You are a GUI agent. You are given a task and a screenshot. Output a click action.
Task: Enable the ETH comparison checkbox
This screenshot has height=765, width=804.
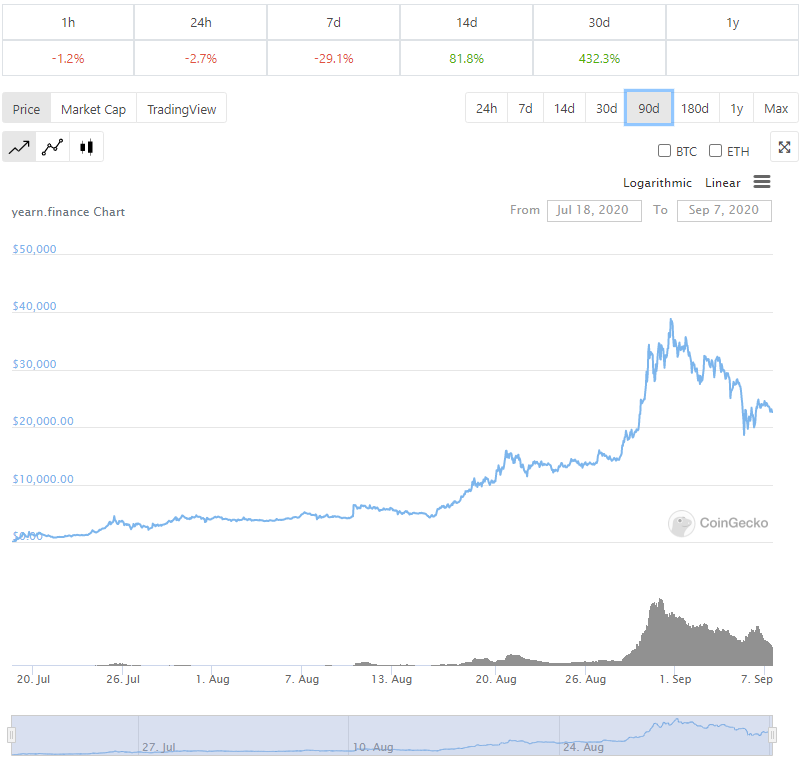[715, 151]
